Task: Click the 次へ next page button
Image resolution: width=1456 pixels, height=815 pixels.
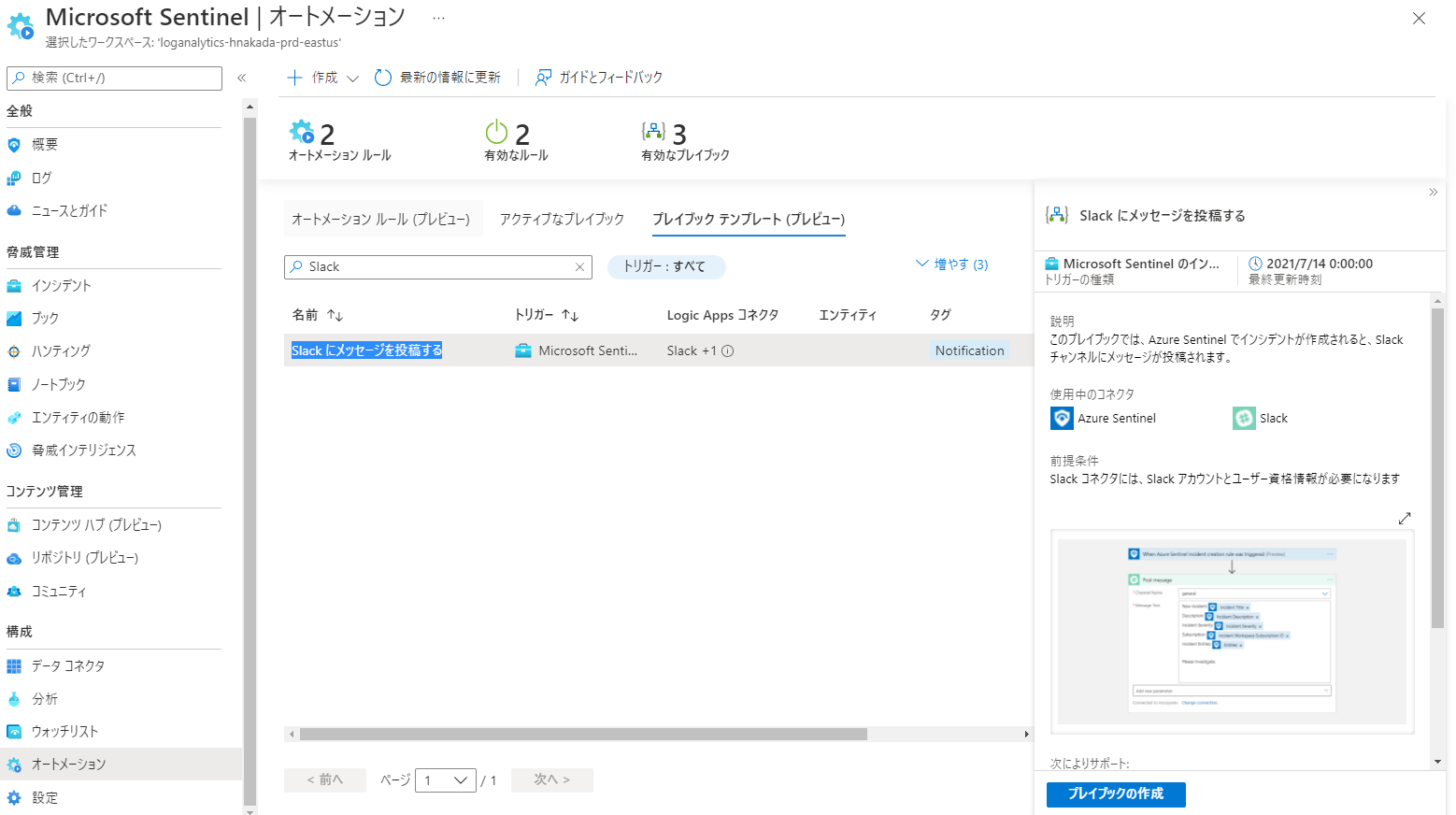Action: point(552,780)
